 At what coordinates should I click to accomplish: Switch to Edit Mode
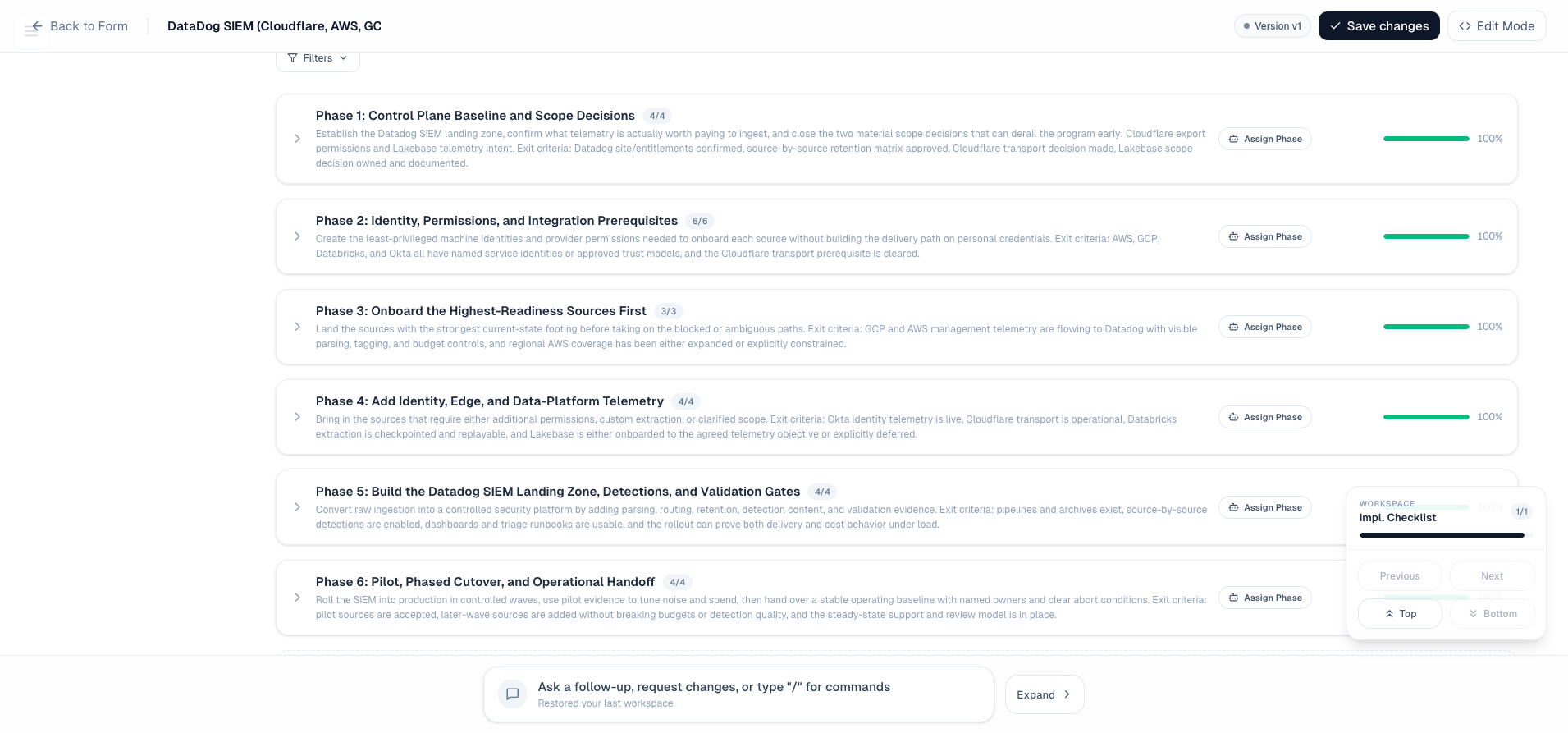(1497, 26)
